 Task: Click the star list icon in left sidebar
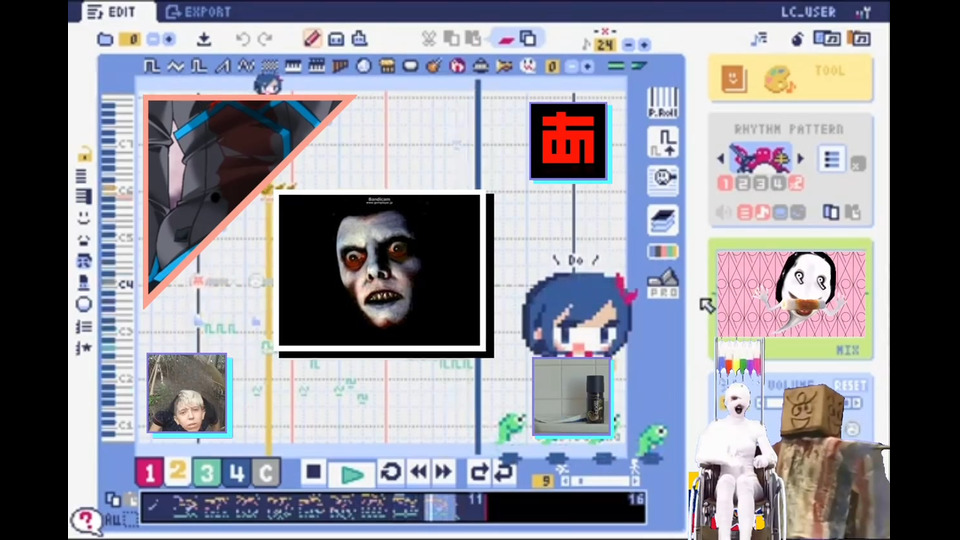tap(84, 348)
